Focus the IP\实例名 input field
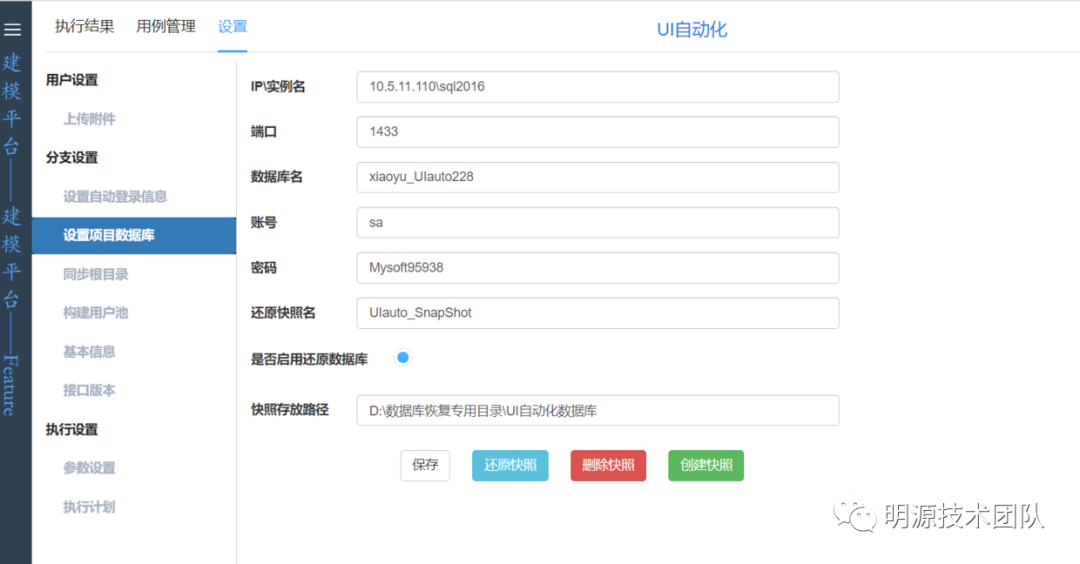 (x=598, y=87)
